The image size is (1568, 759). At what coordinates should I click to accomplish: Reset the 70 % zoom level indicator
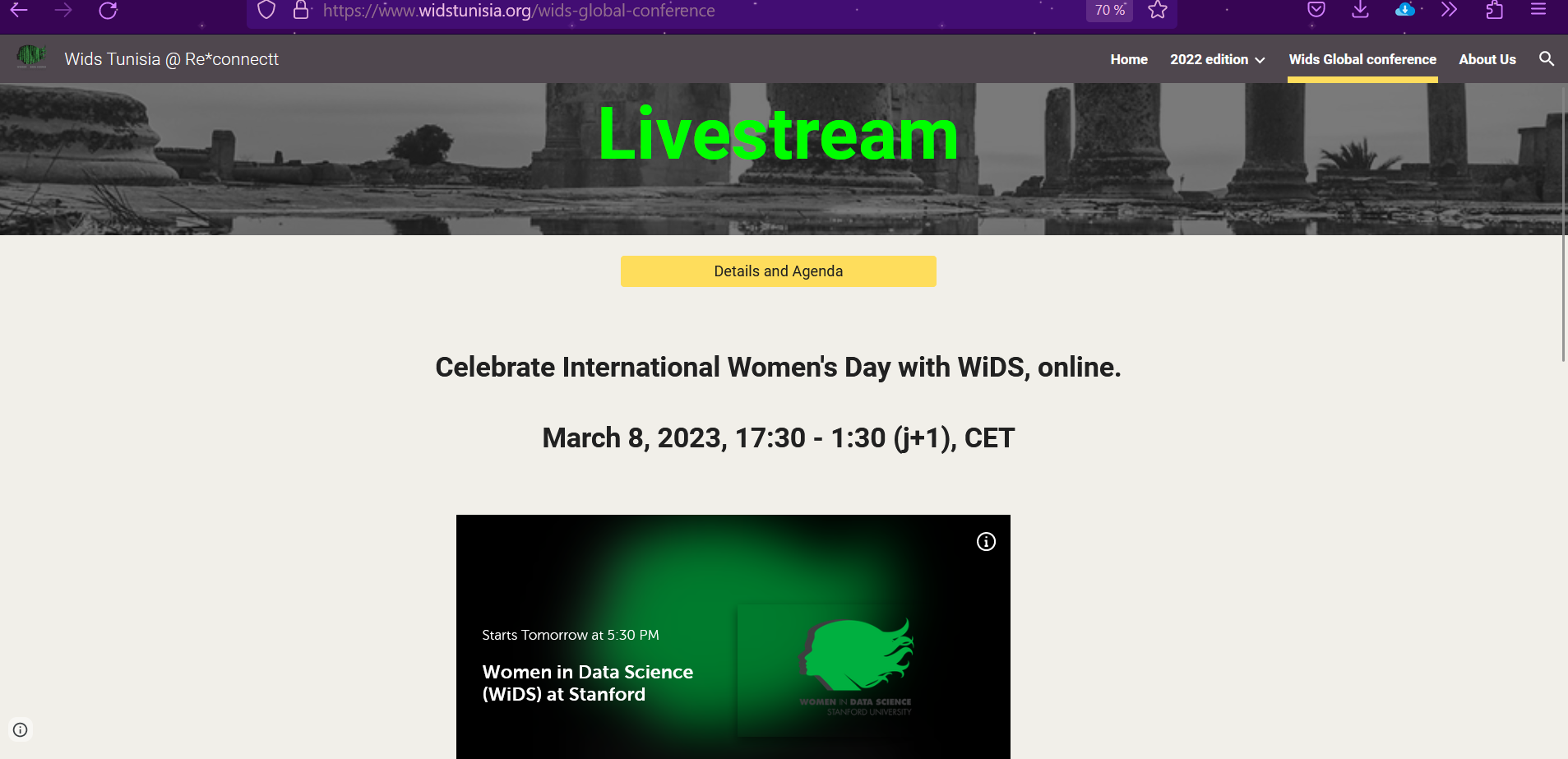(1109, 10)
